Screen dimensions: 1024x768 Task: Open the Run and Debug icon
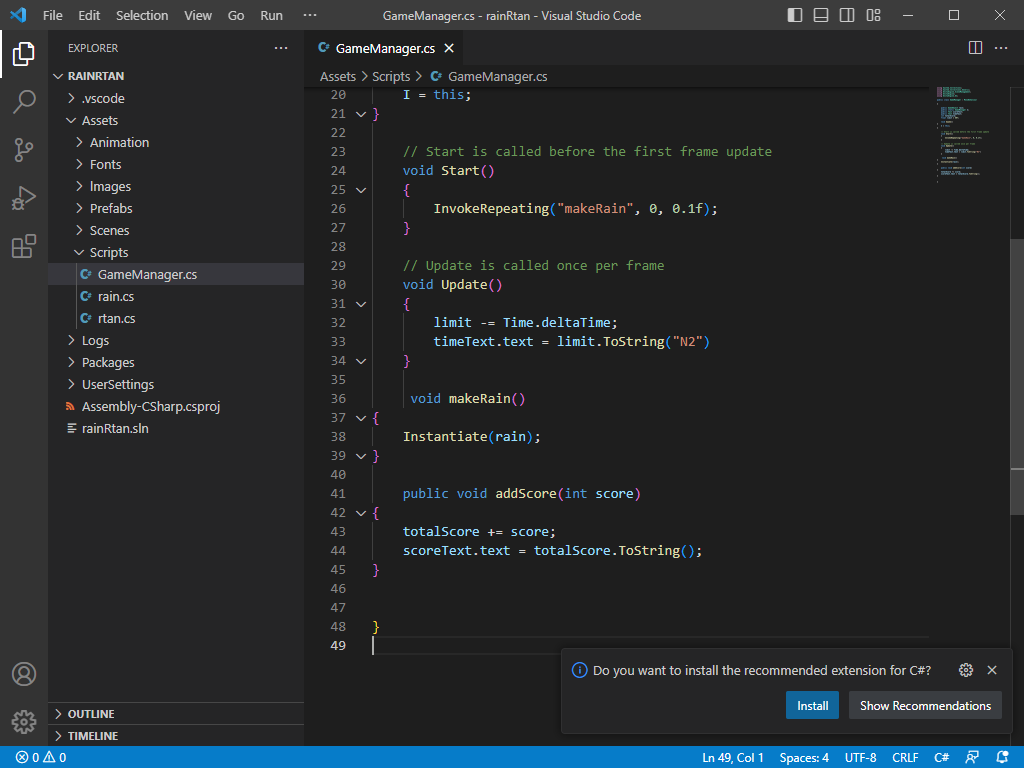pyautogui.click(x=24, y=198)
